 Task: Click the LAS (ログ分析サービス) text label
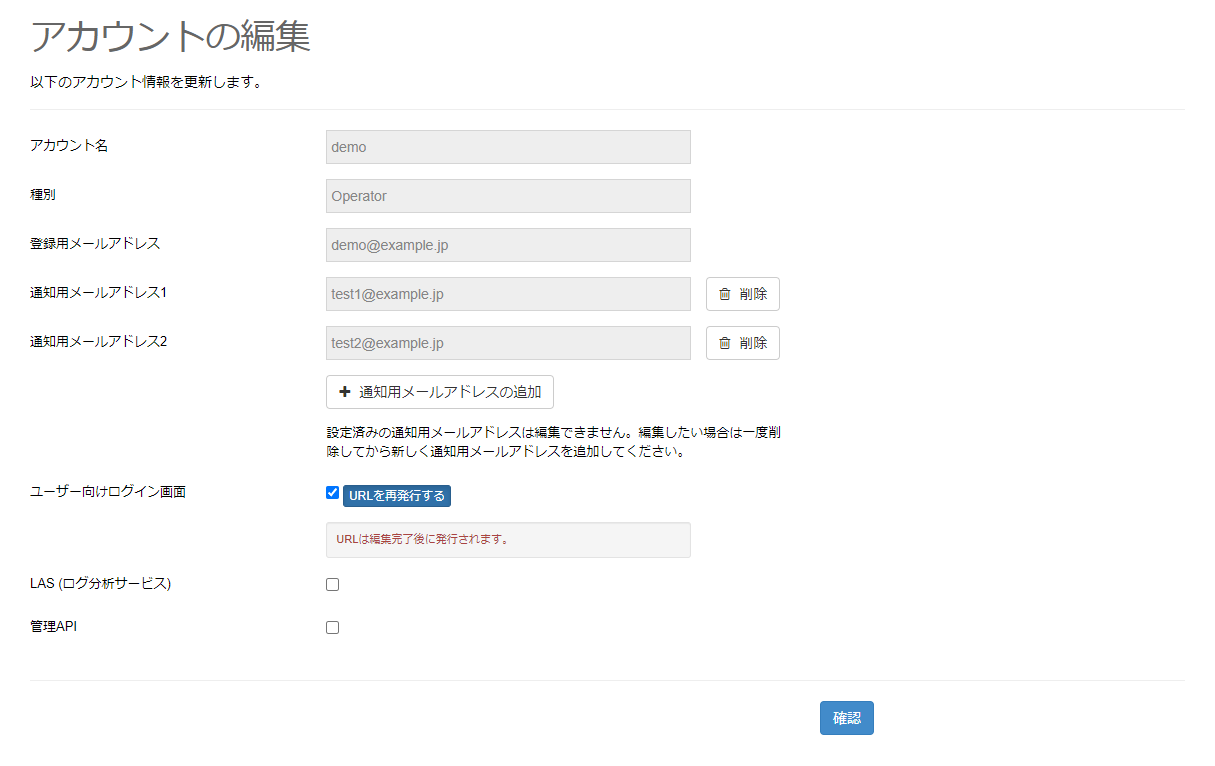click(x=99, y=584)
